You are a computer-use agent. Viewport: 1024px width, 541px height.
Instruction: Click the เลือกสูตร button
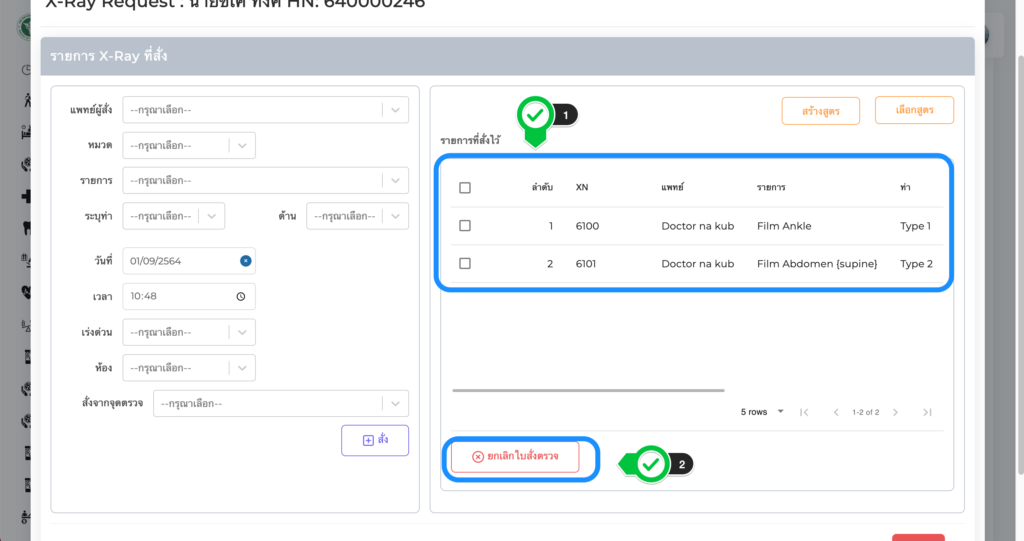pyautogui.click(x=913, y=110)
